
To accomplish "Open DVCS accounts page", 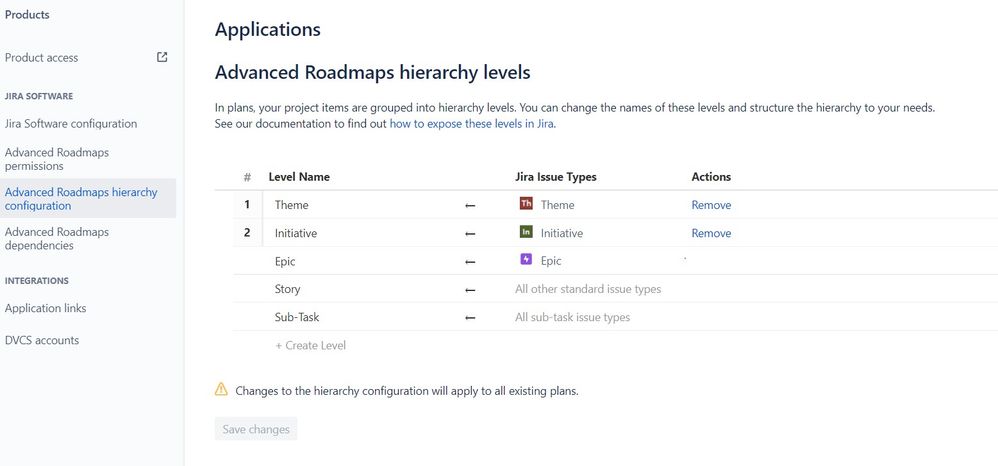I will pos(42,340).
